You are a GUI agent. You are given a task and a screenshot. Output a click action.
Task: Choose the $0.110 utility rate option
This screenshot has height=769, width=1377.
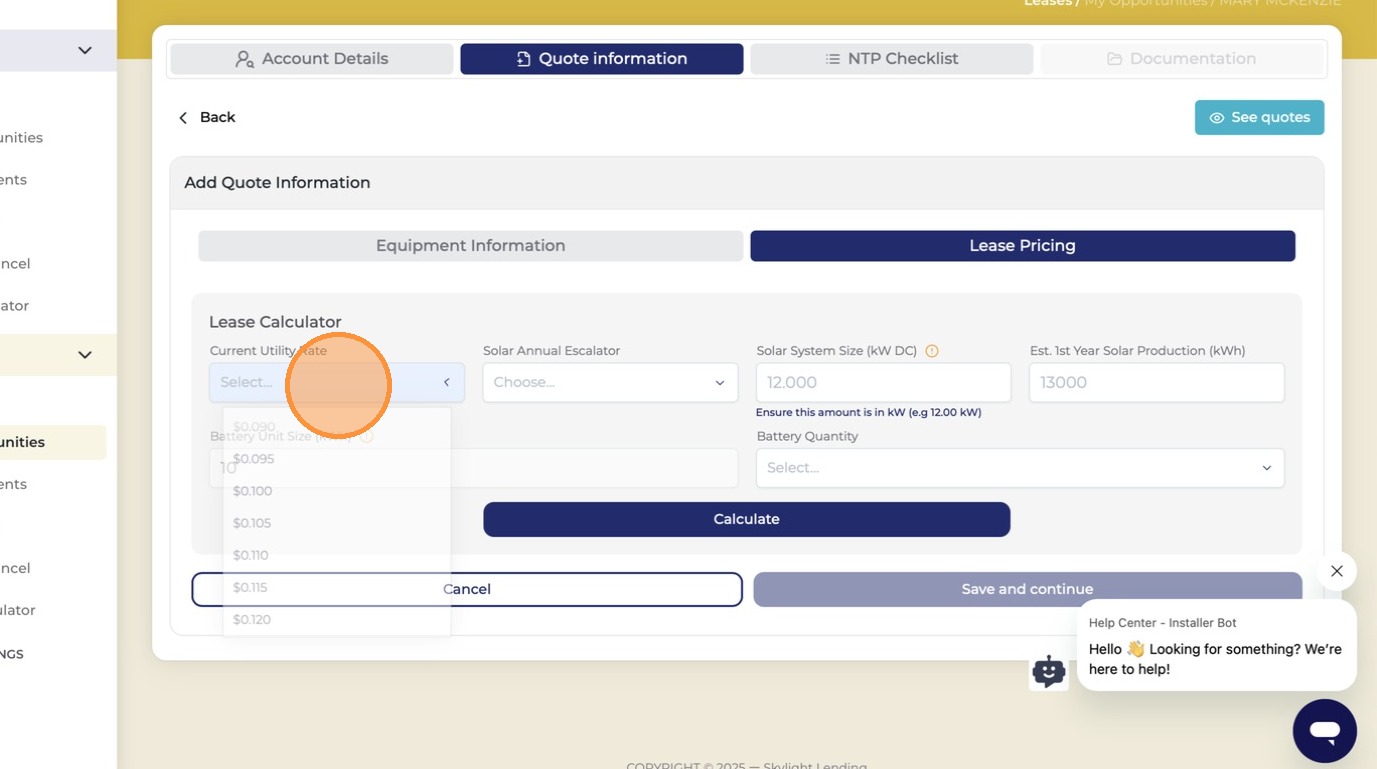tap(337, 555)
